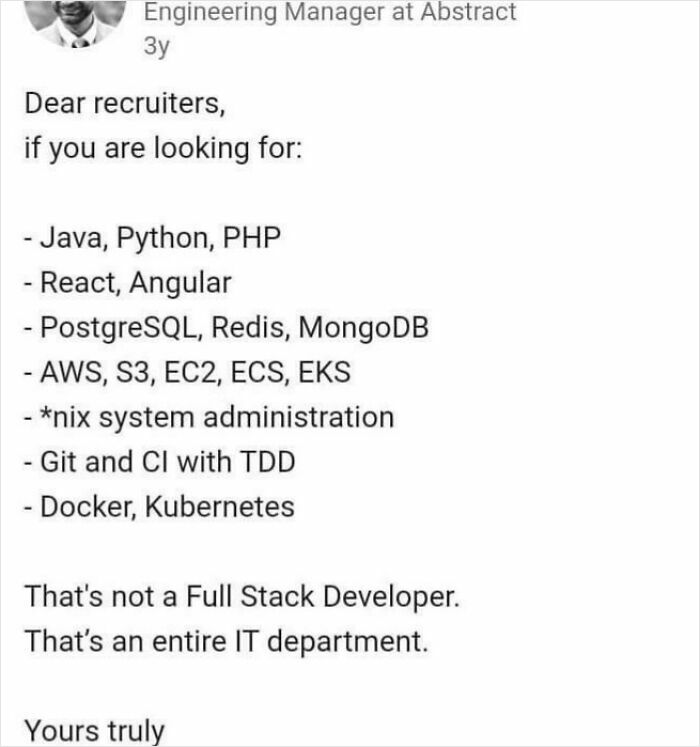This screenshot has width=700, height=747.
Task: Click the word Docker
Action: (x=85, y=507)
